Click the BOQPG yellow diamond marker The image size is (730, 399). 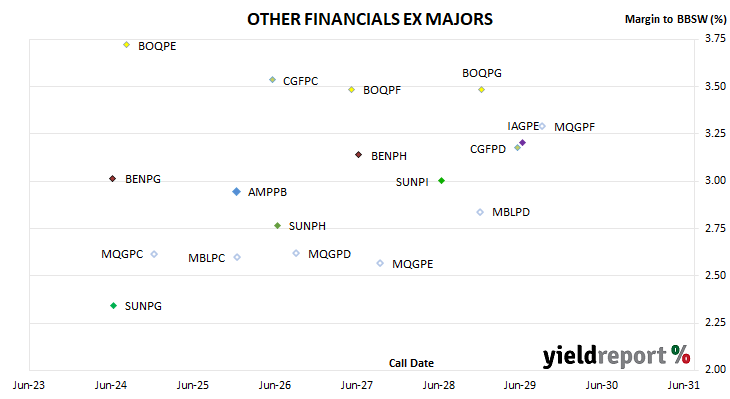point(481,90)
